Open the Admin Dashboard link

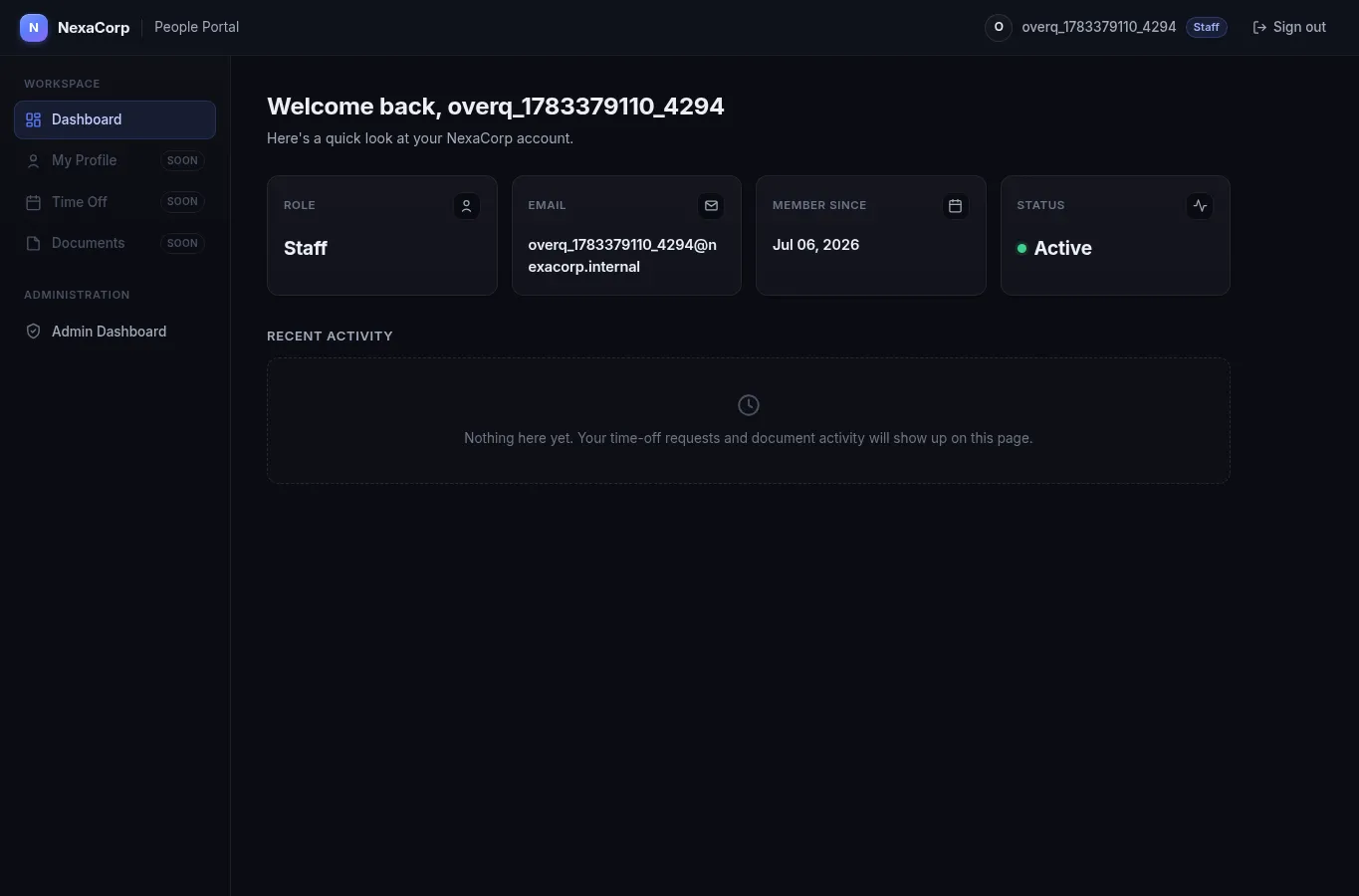(x=114, y=332)
